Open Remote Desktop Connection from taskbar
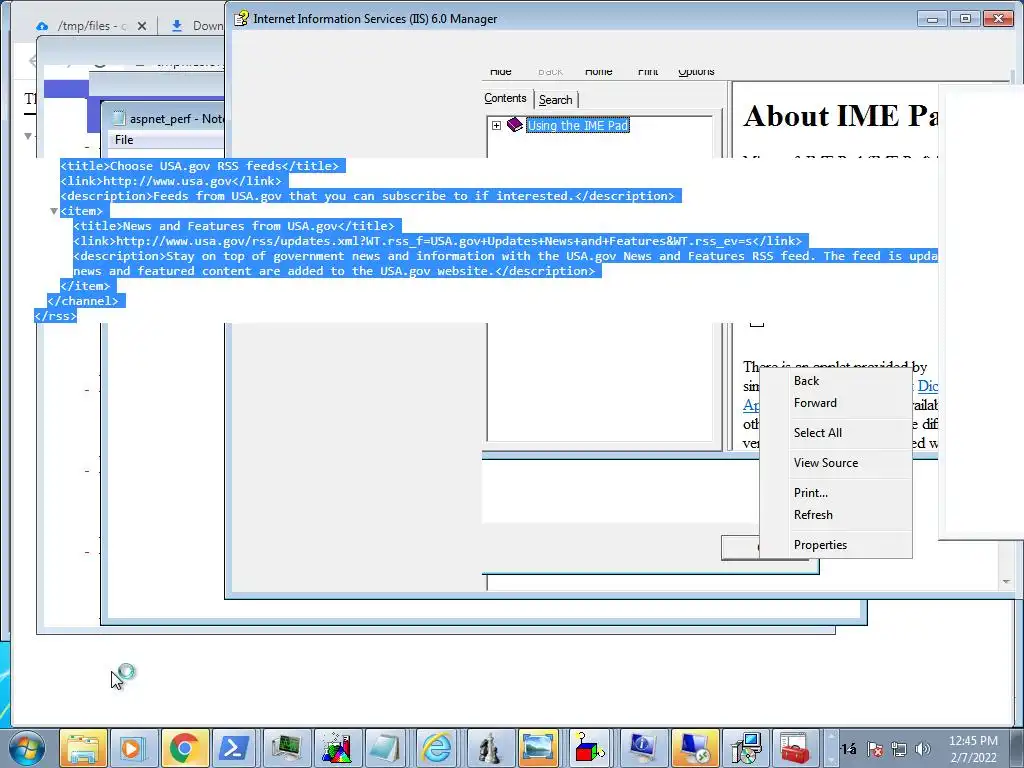Screen dimensions: 1024x768 click(x=694, y=748)
